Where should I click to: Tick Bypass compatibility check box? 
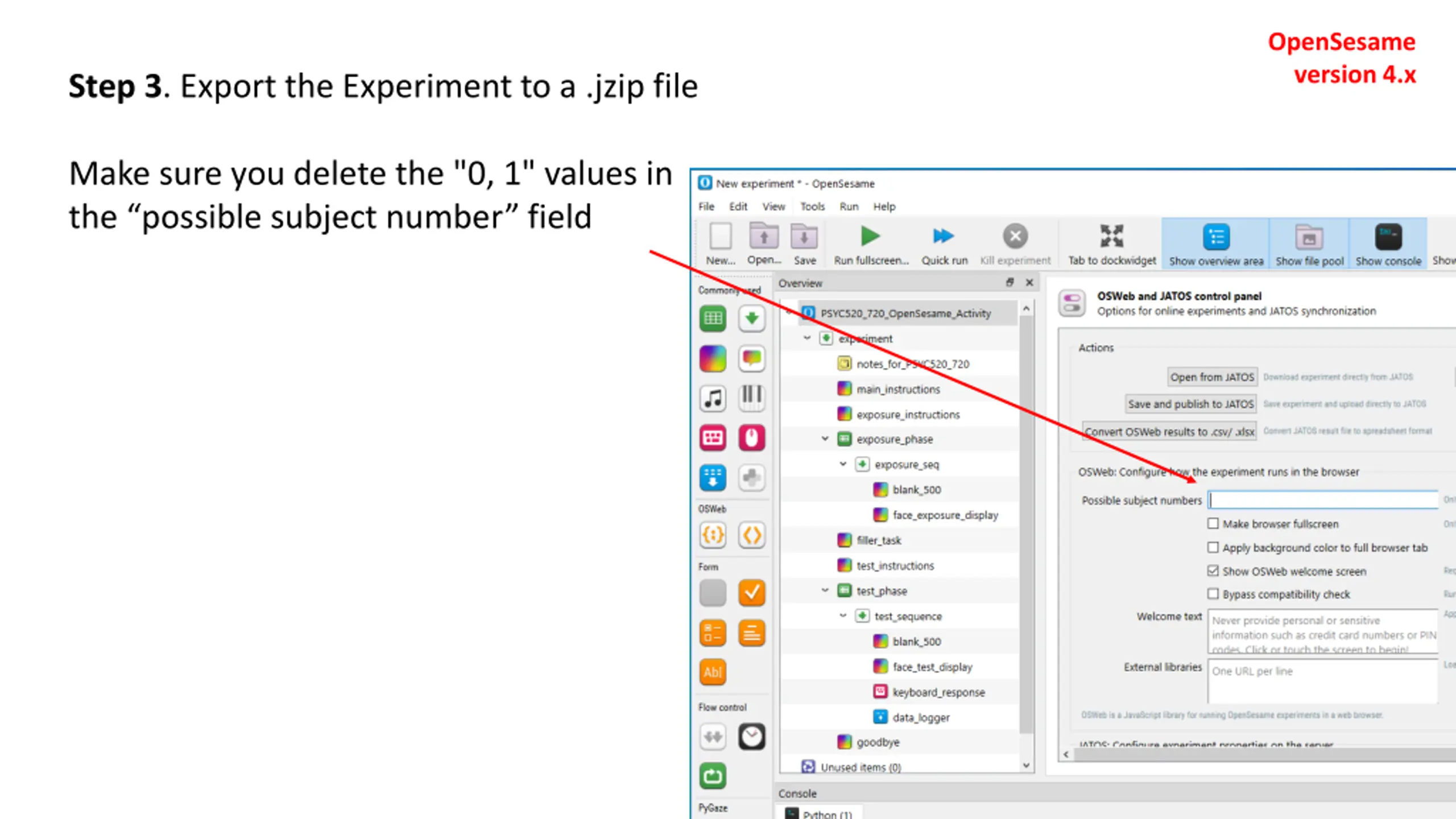1213,594
